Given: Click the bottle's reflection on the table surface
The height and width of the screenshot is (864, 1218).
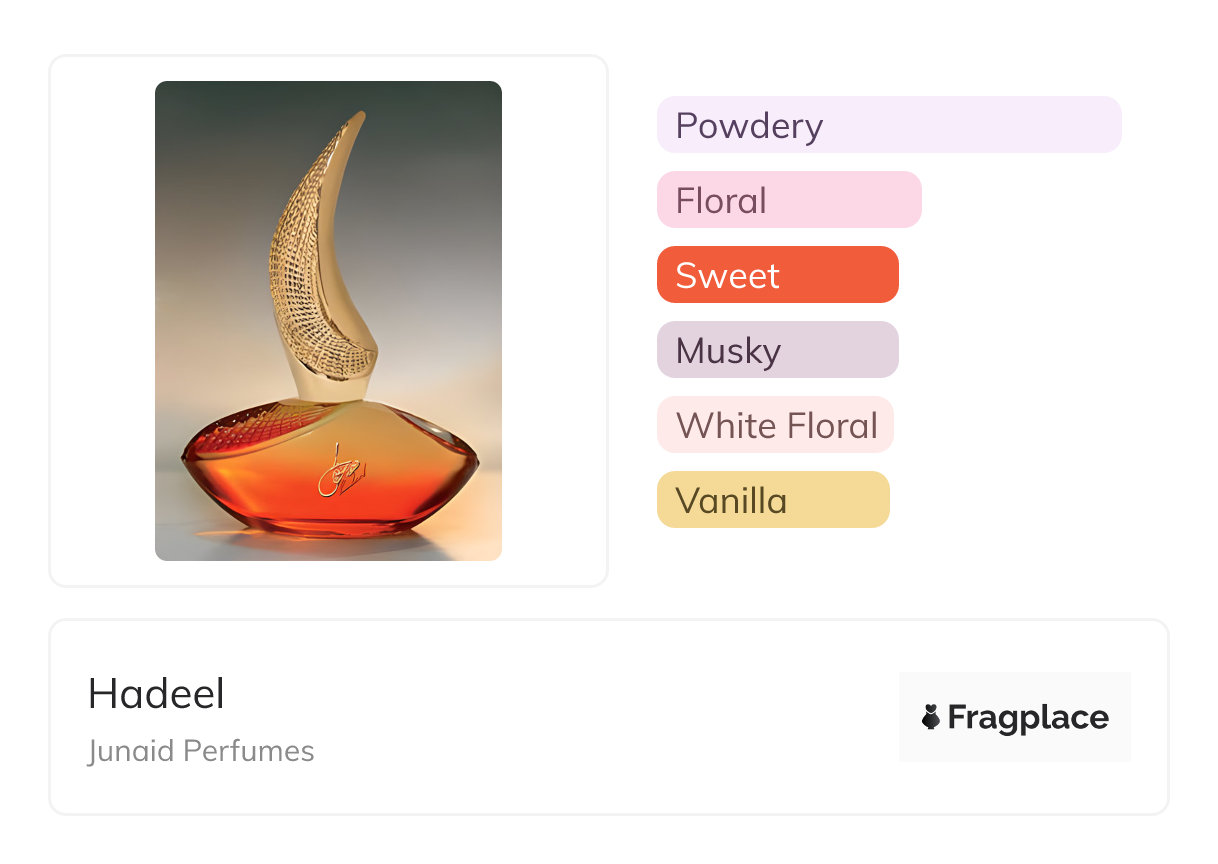Looking at the screenshot, I should (x=330, y=545).
